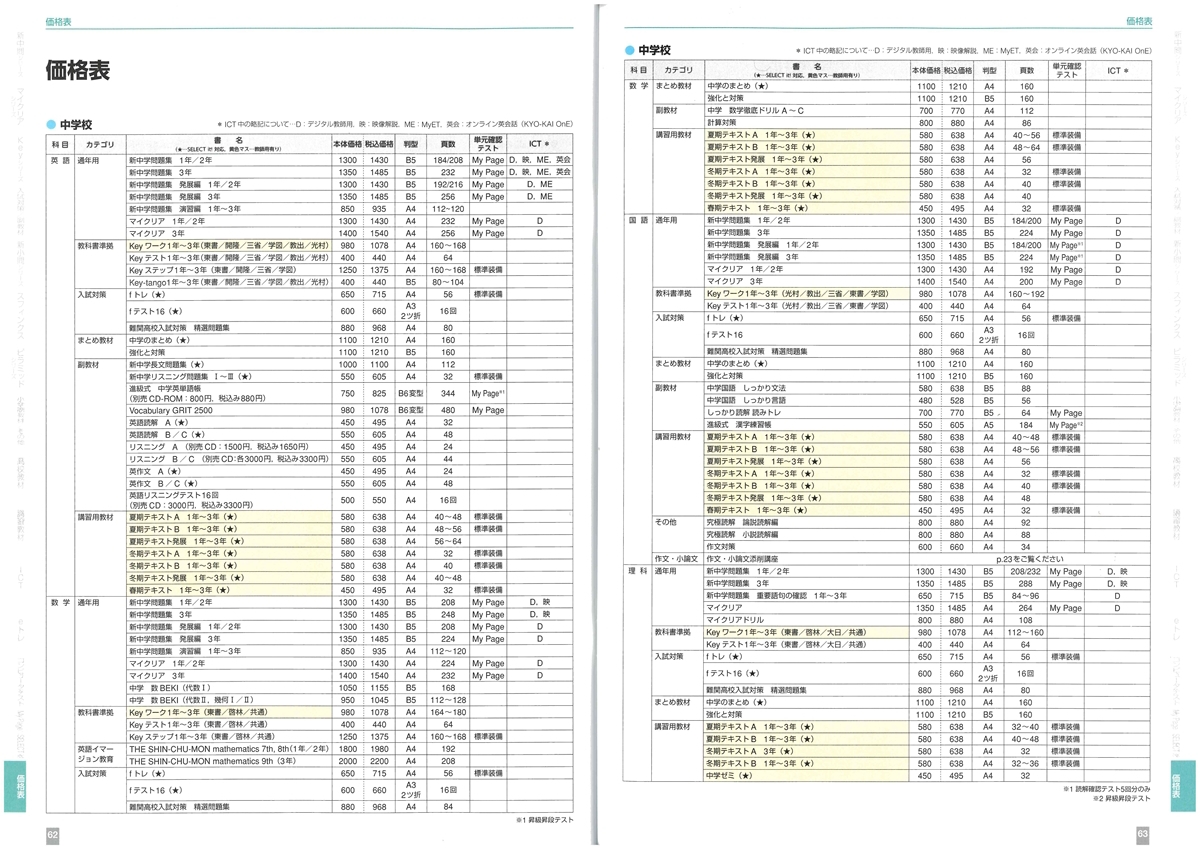This screenshot has width=1200, height=849.
Task: Select the 英語 subject cell
Action: tap(59, 160)
